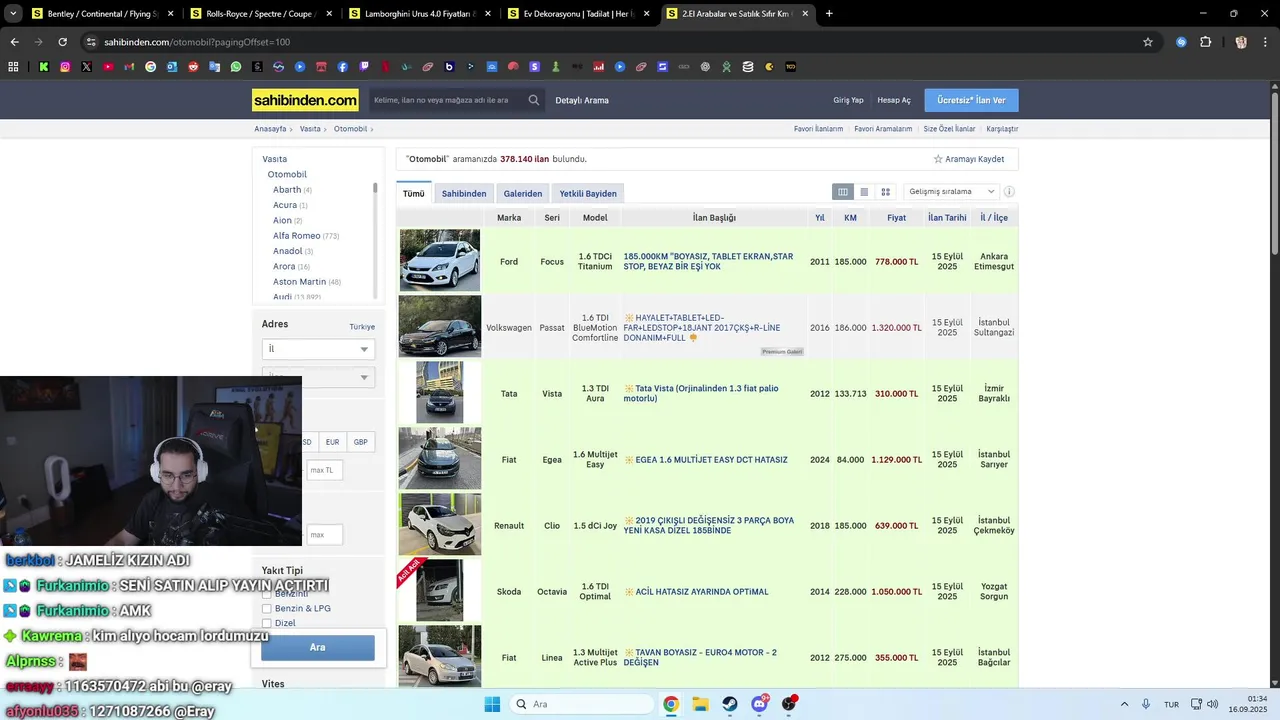The image size is (1280, 720).
Task: Bookmark this page with star icon
Action: [x=1148, y=42]
